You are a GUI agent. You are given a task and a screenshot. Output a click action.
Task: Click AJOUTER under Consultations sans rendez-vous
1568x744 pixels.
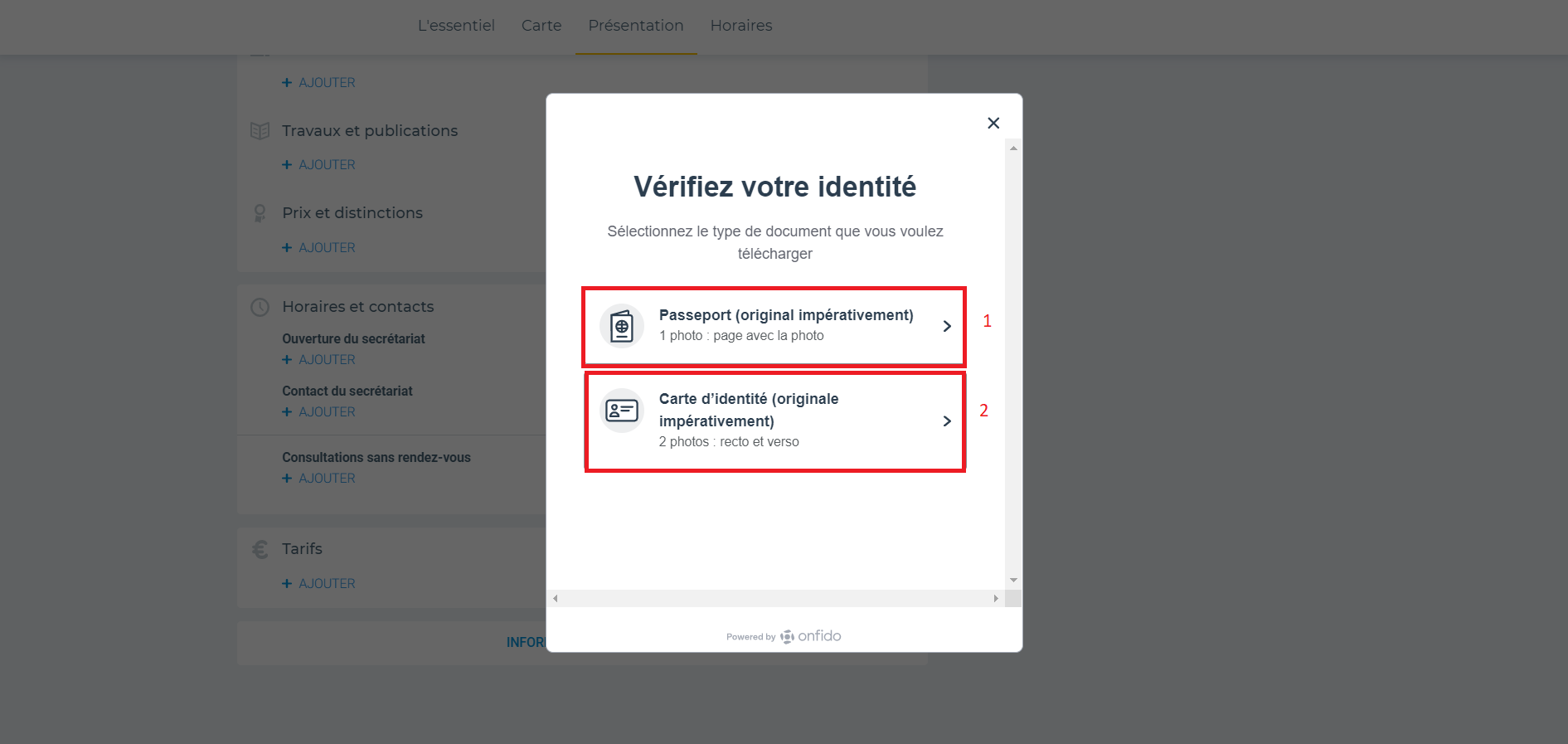(318, 479)
